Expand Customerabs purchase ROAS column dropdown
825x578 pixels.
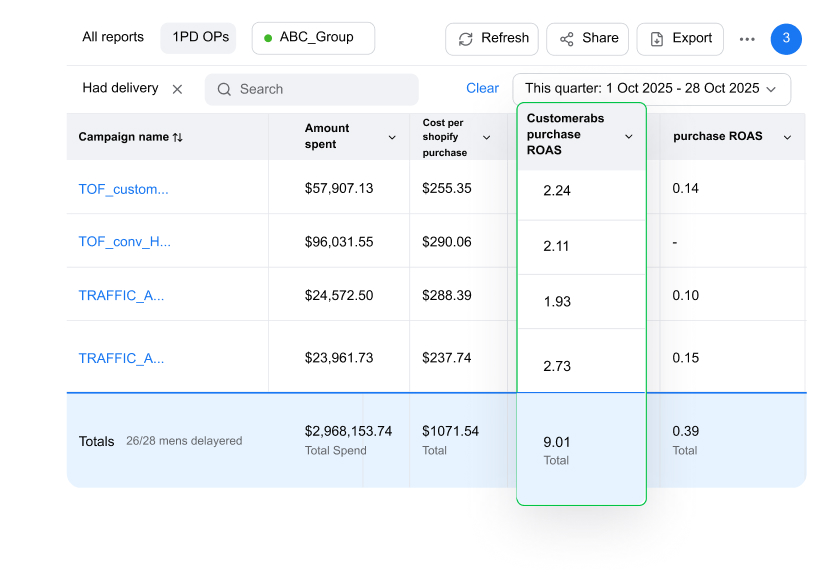point(629,137)
